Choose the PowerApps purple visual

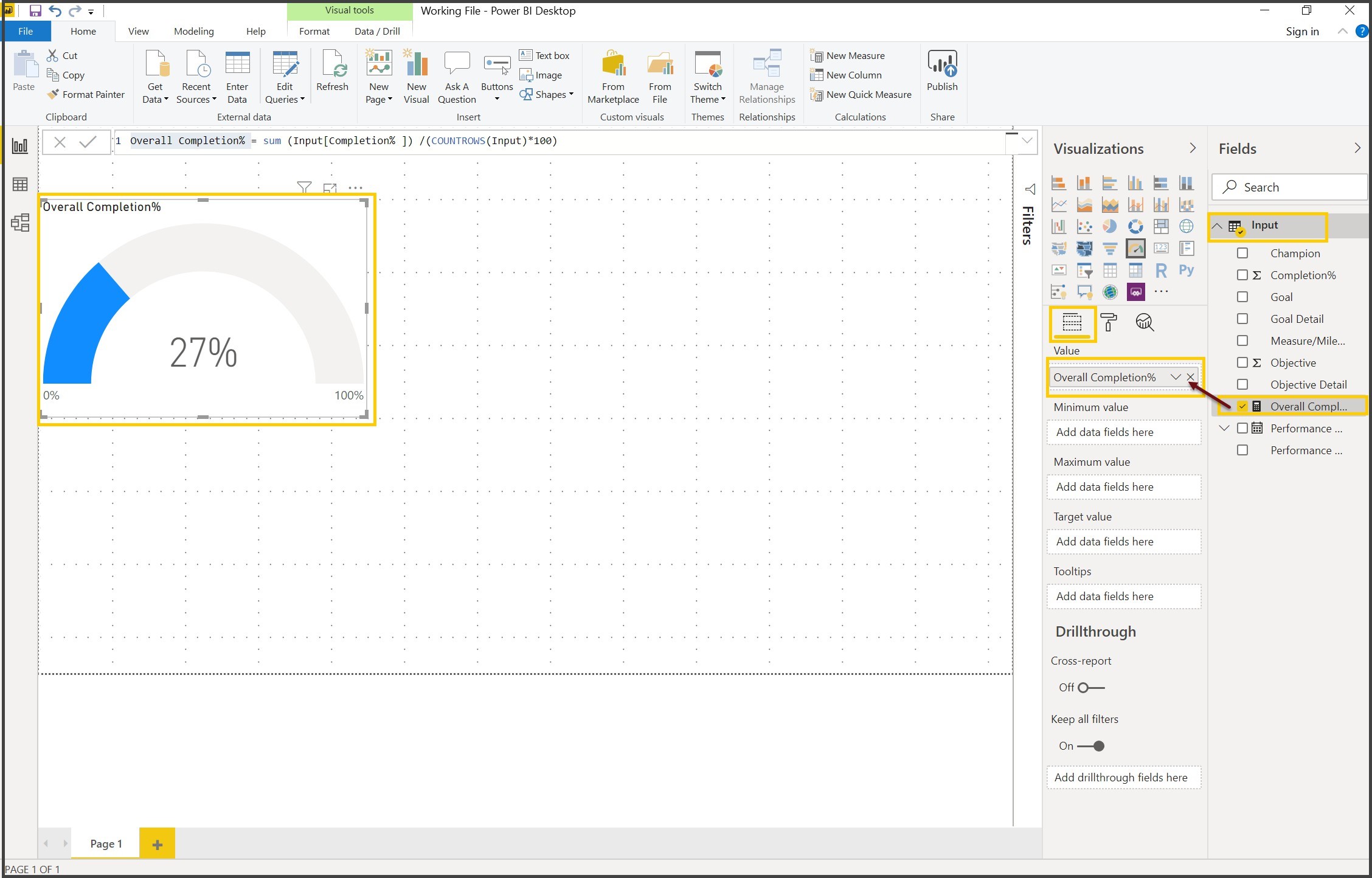1135,292
